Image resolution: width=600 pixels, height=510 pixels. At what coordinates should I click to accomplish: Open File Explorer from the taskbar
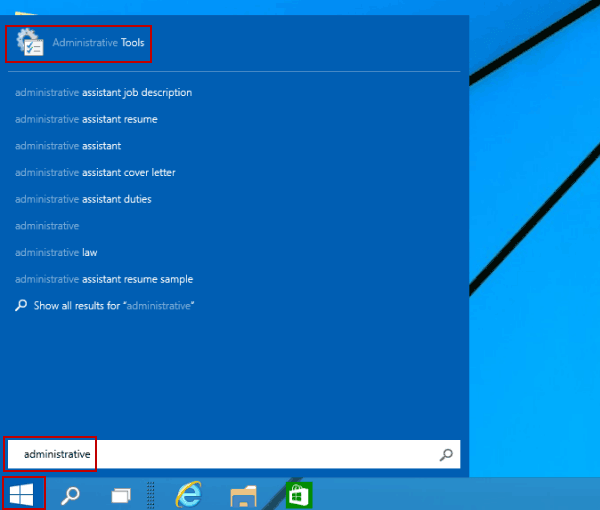point(243,496)
